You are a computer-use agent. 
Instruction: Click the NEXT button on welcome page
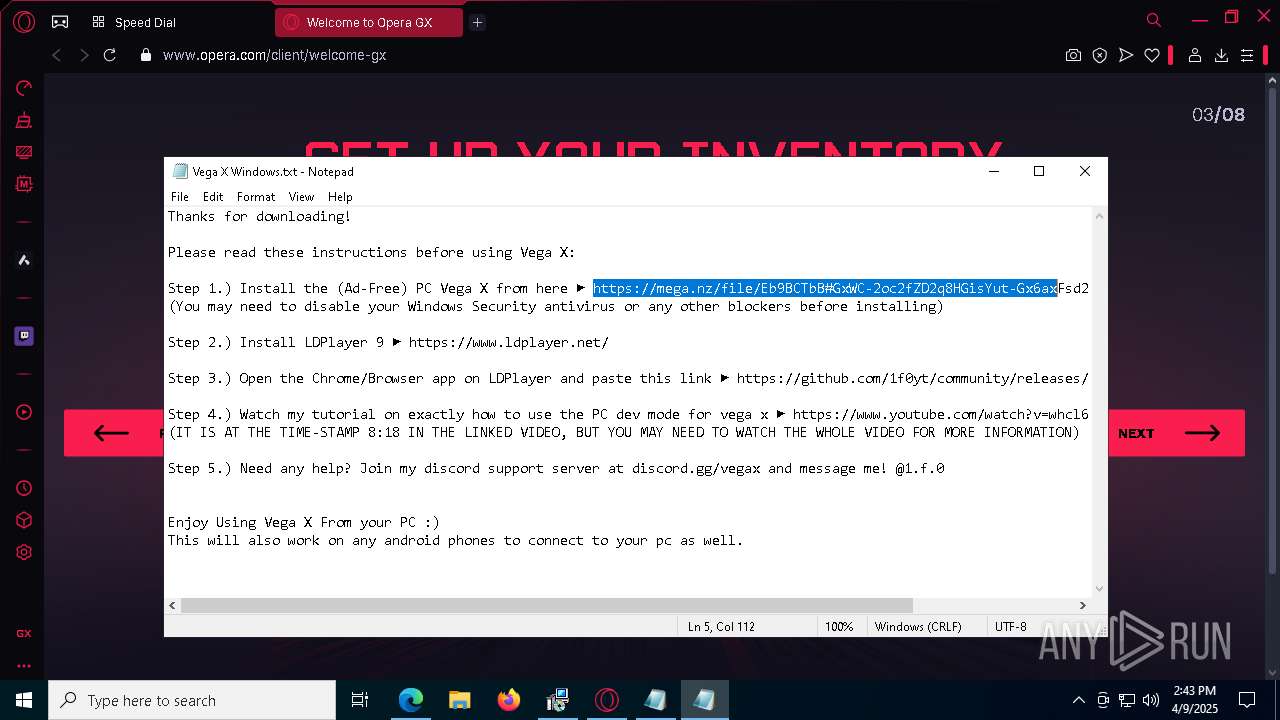pos(1176,433)
